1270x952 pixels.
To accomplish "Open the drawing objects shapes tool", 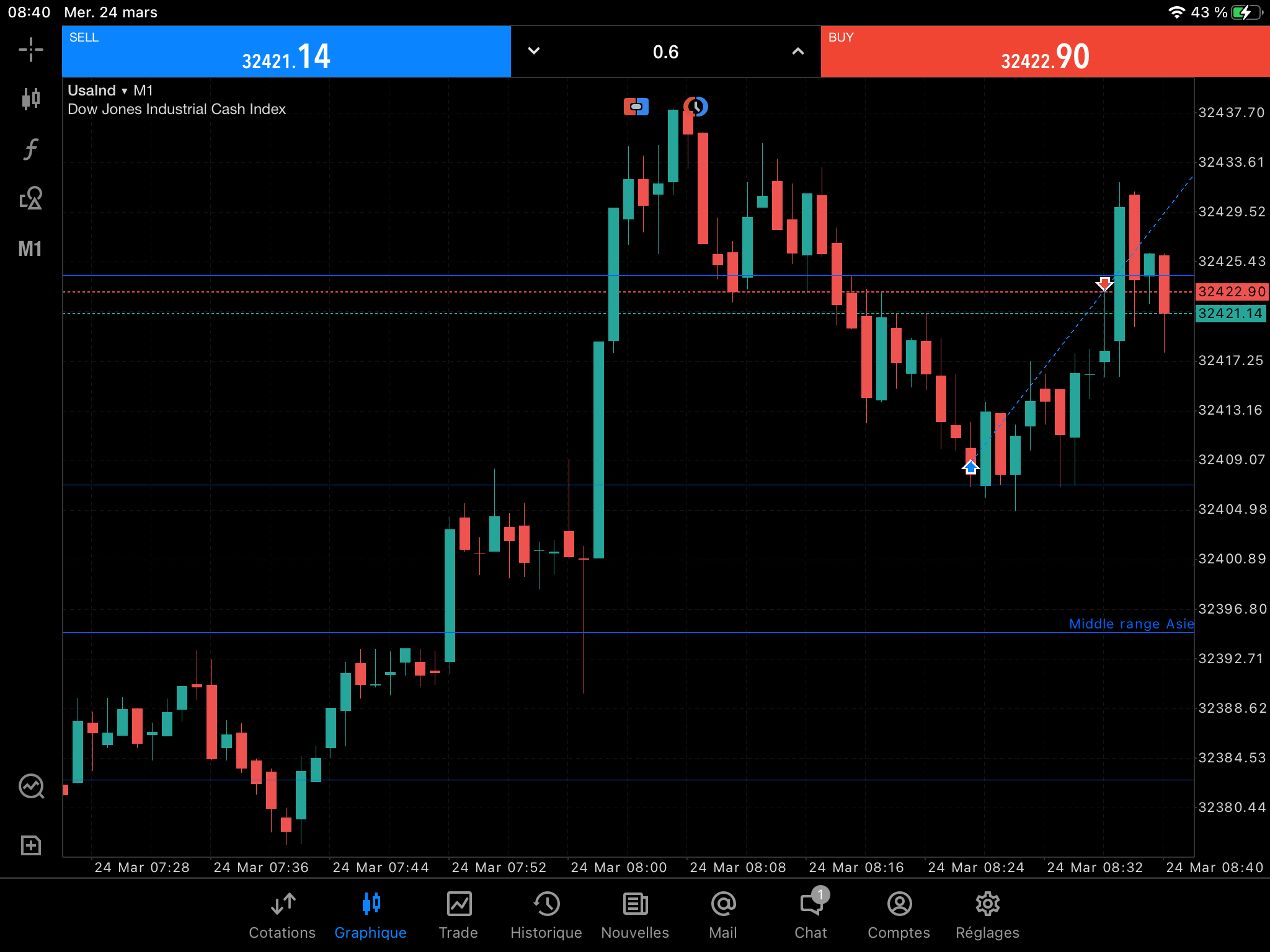I will pos(30,198).
